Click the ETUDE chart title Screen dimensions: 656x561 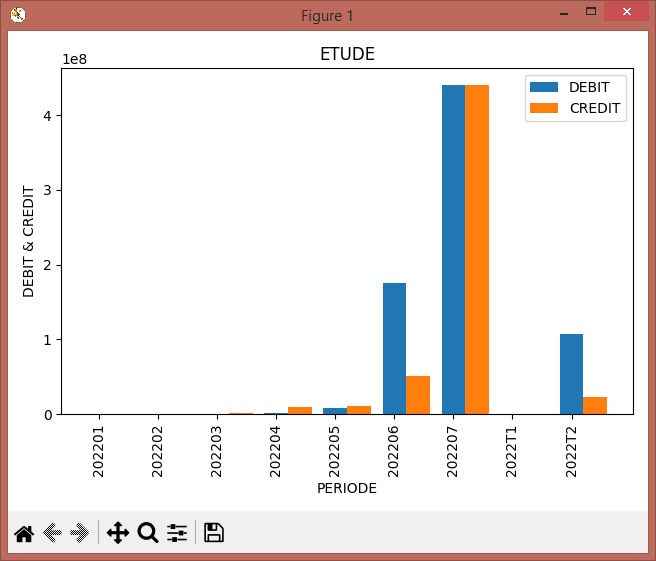[347, 54]
